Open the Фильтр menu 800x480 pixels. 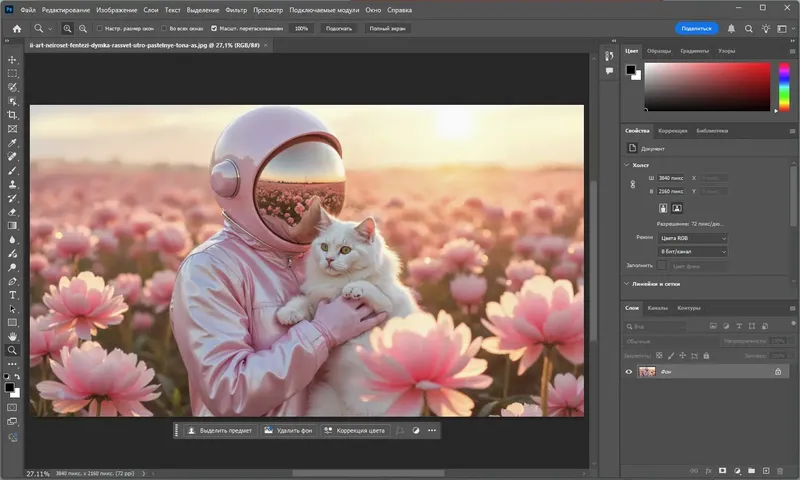(x=236, y=9)
